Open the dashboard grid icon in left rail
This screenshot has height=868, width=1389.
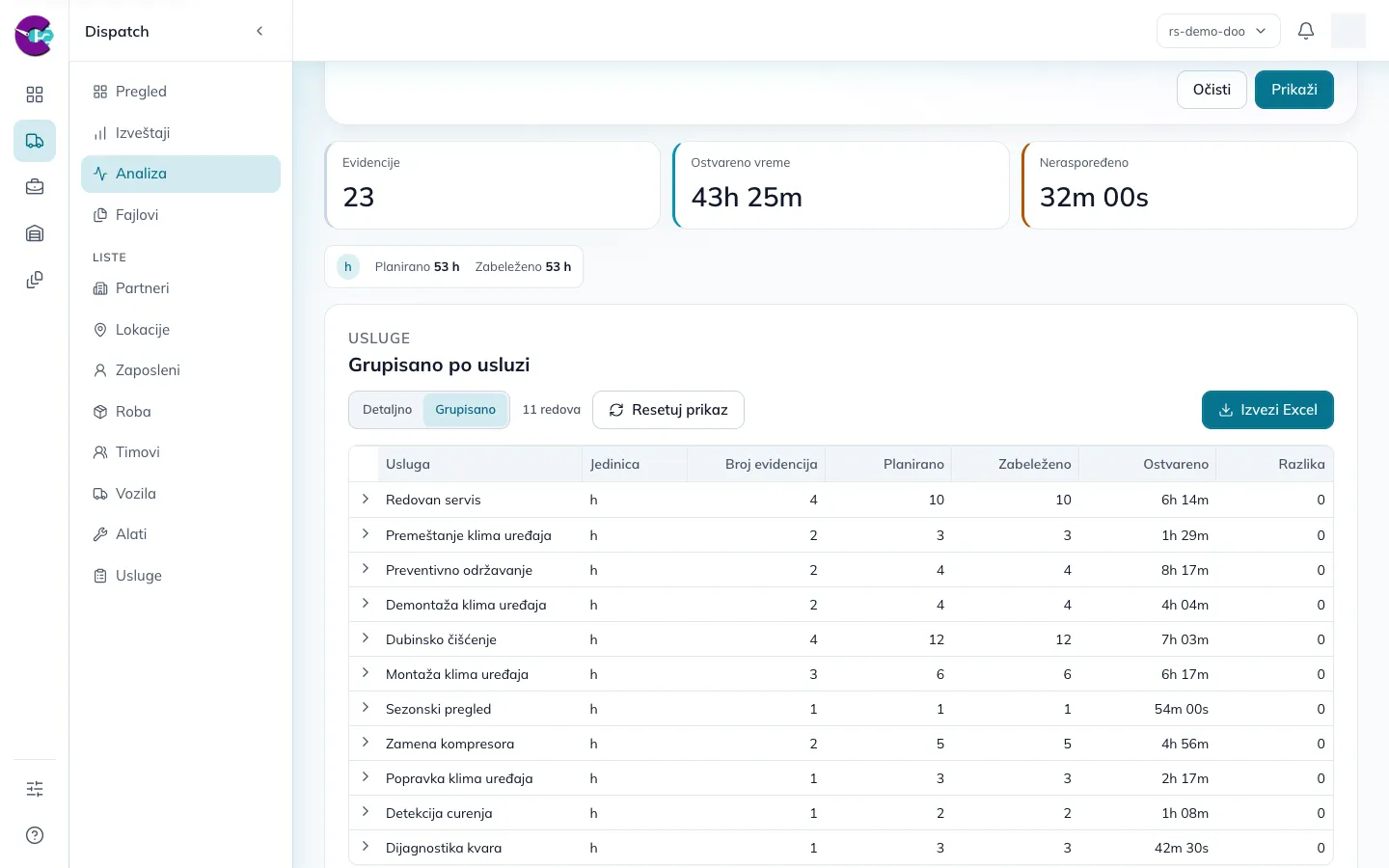[x=35, y=95]
